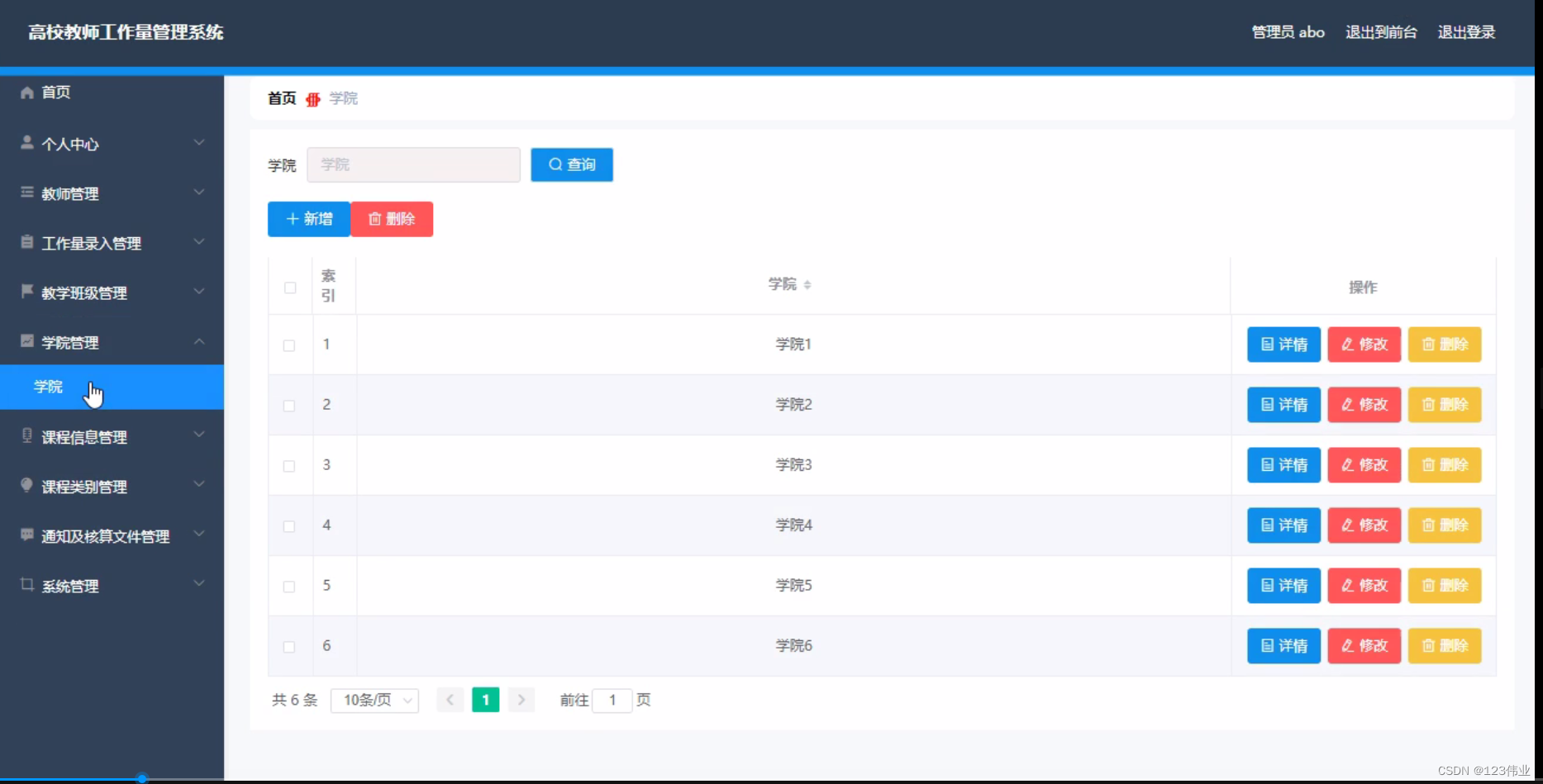Click 详情 button for 学院3
Screen dimensions: 1543x784
pos(1283,464)
